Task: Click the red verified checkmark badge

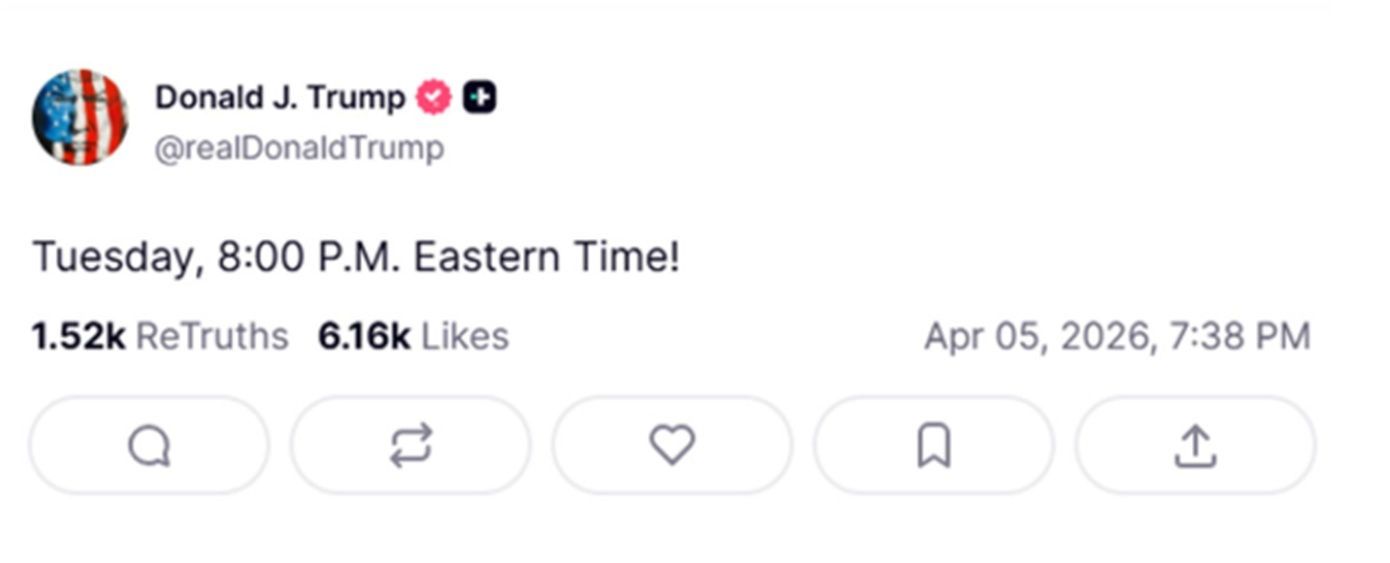Action: [x=434, y=97]
